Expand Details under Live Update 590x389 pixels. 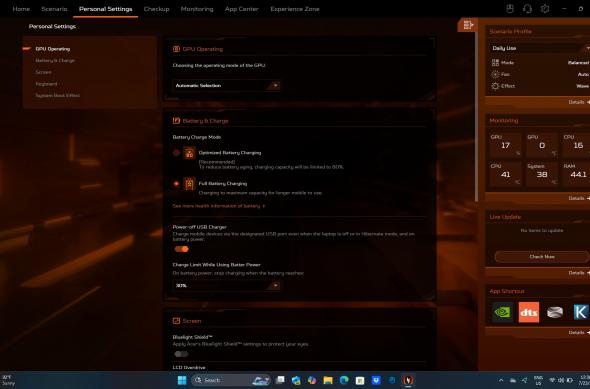[x=579, y=272]
